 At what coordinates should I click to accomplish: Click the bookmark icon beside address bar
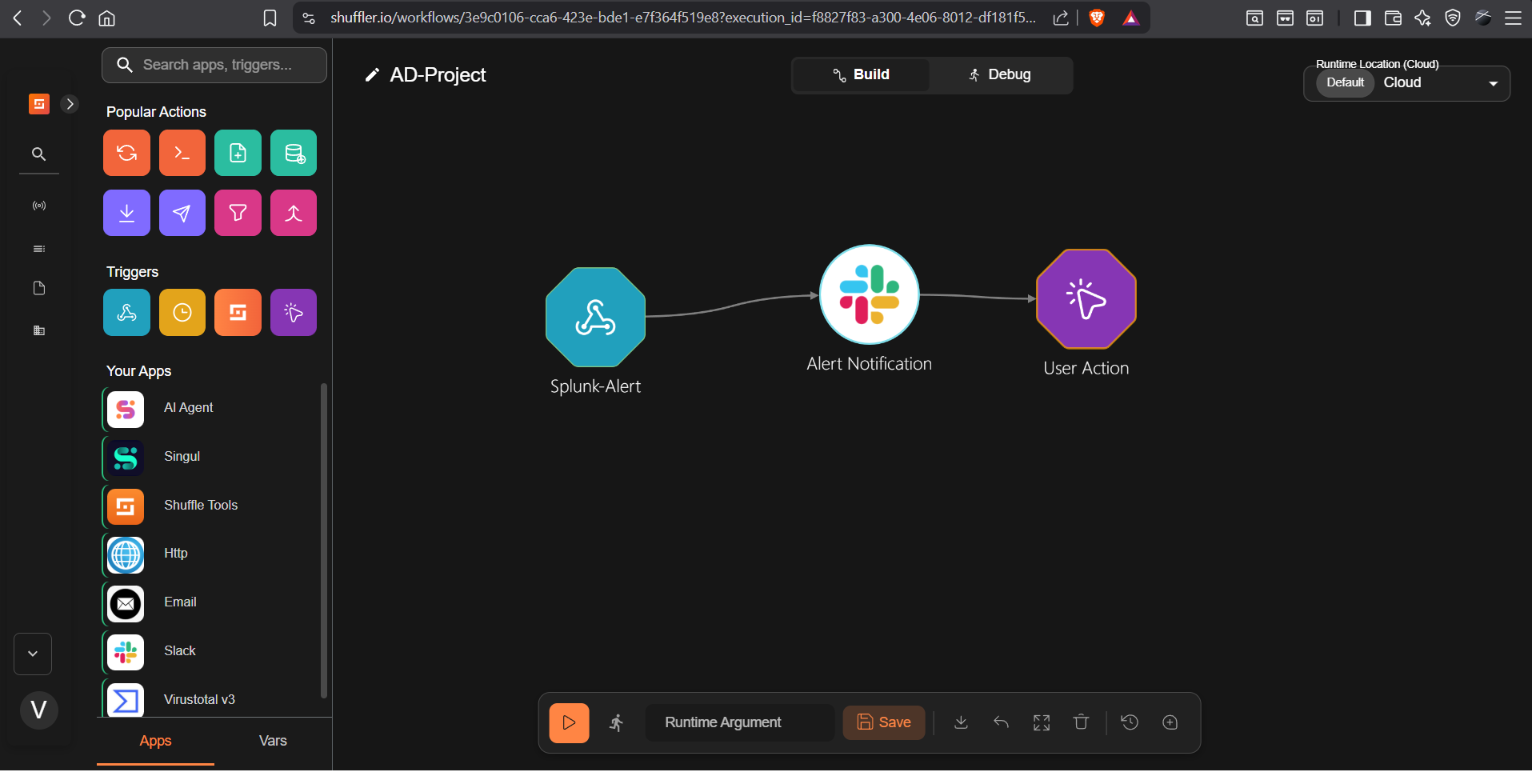(269, 18)
